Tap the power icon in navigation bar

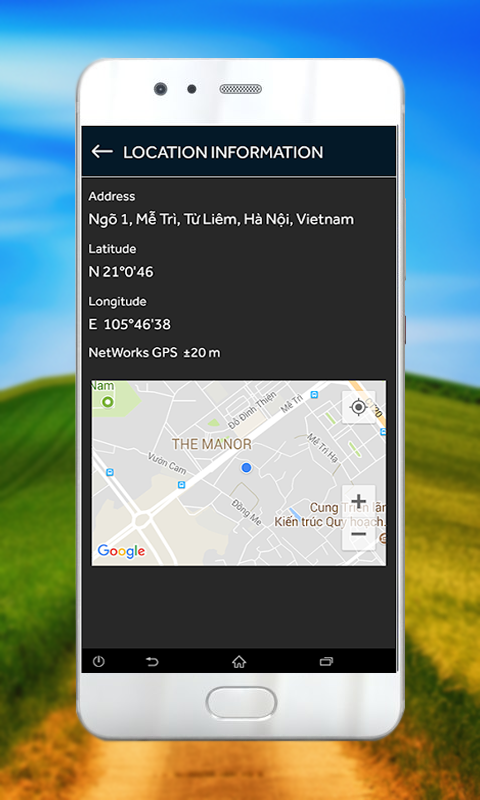pyautogui.click(x=98, y=662)
